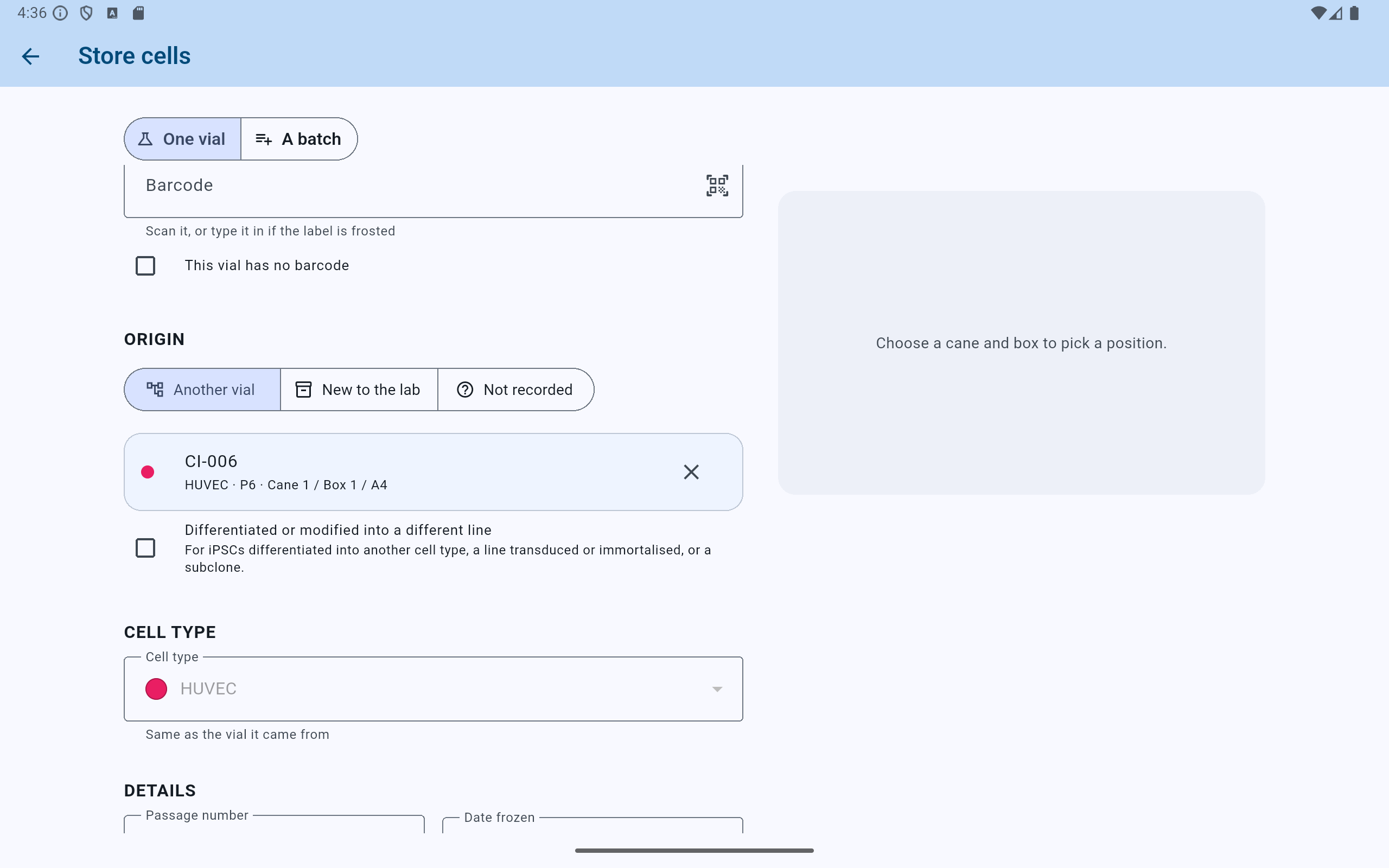Click the ORIGIN section heading
Viewport: 1389px width, 868px height.
[x=155, y=339]
